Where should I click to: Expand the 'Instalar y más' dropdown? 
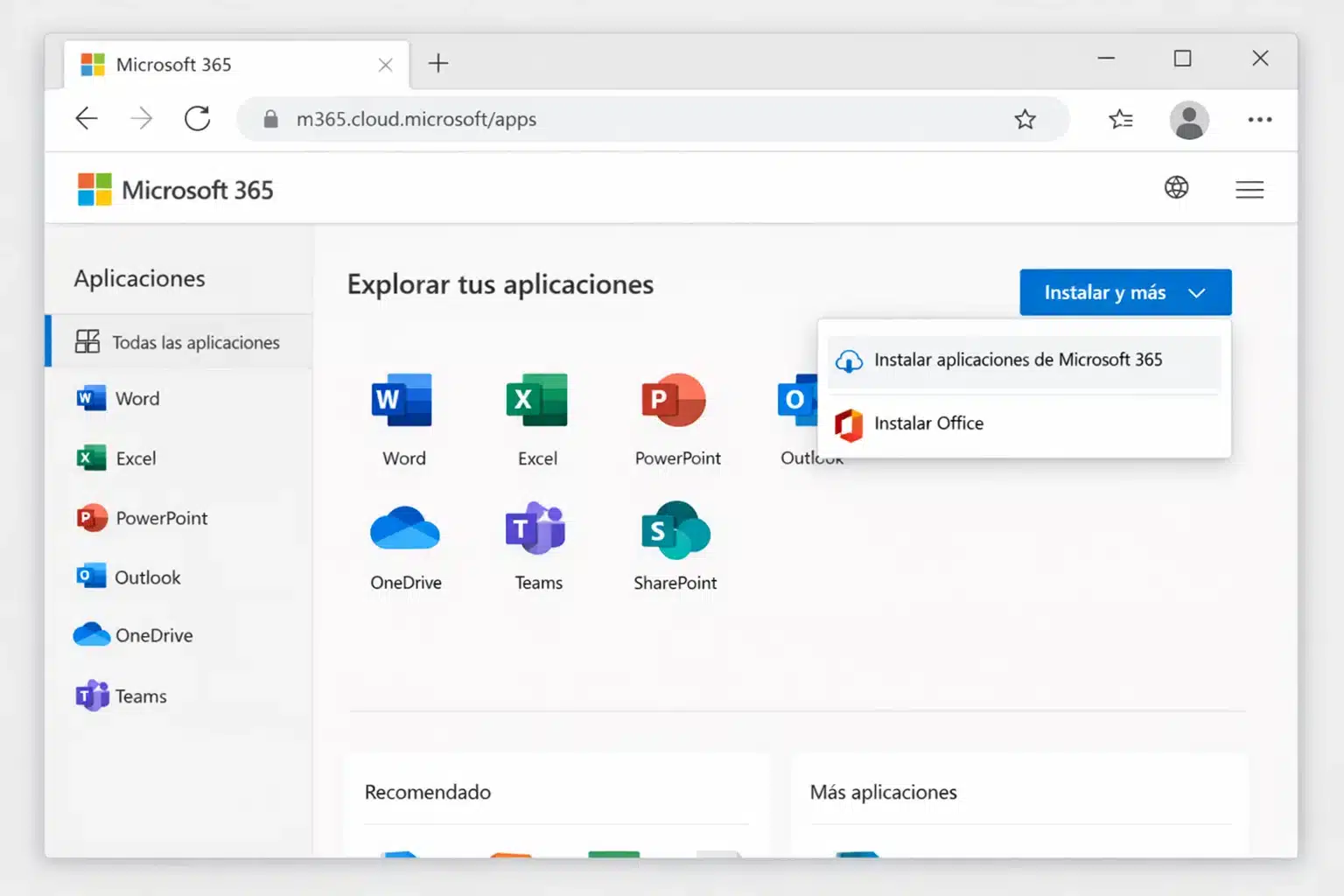point(1125,292)
